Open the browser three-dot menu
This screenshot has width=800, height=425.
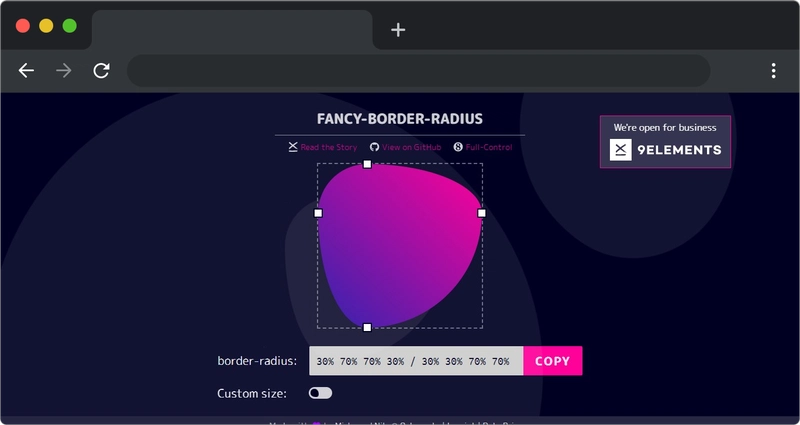pos(773,70)
